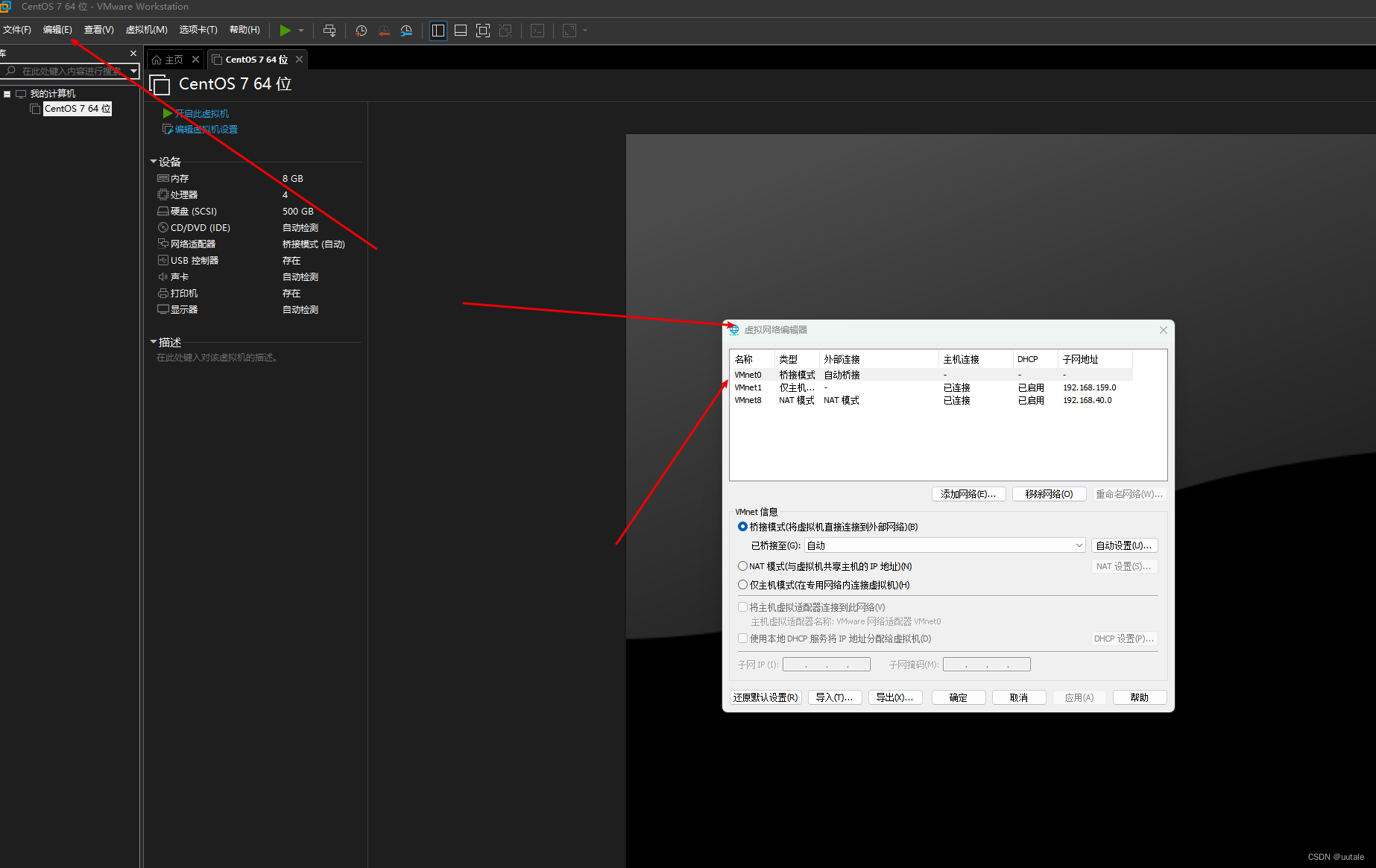Close the CentOS 7 64 位 tab

coord(299,60)
